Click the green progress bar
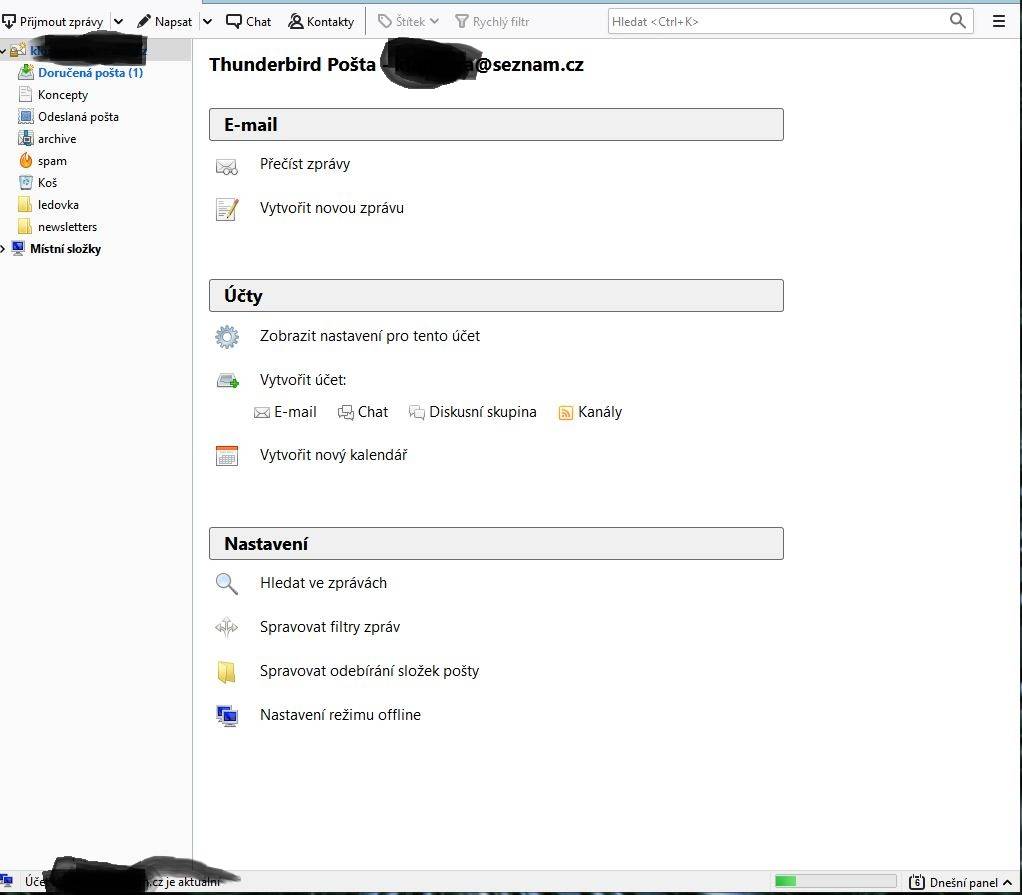Screen dimensions: 1022x895 (x=834, y=881)
